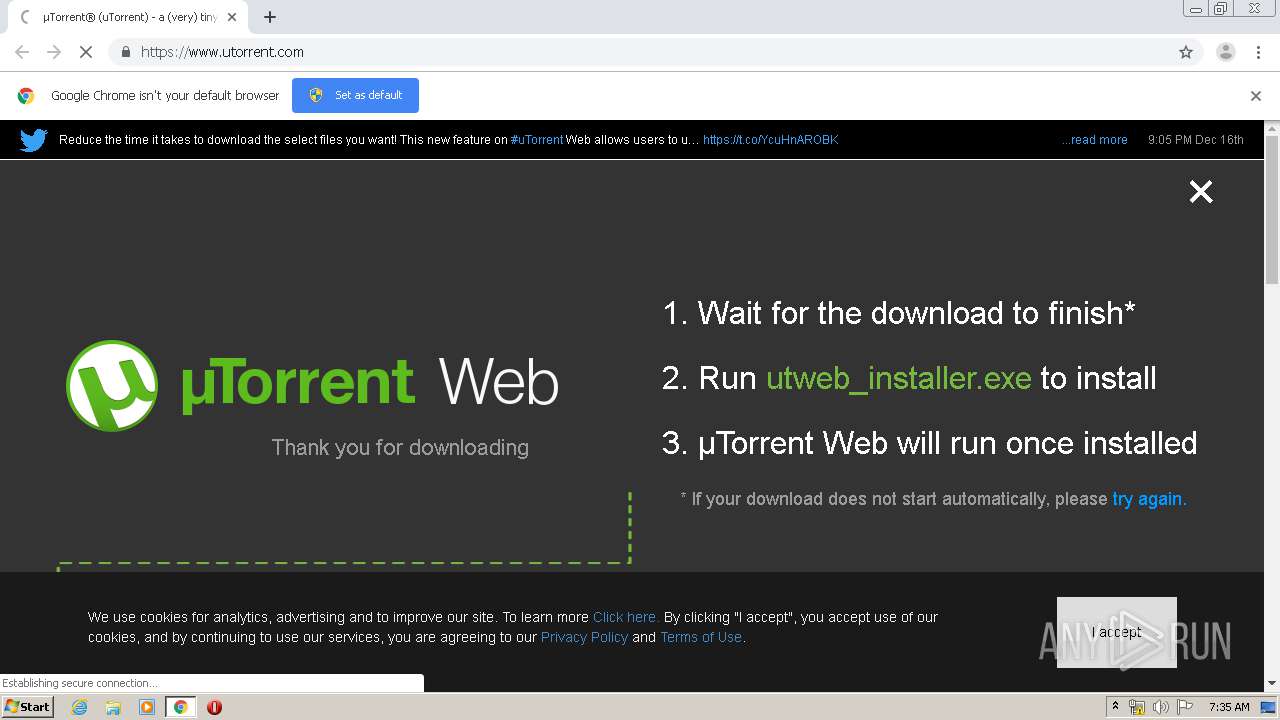Switch to Chrome in the taskbar

(180, 707)
